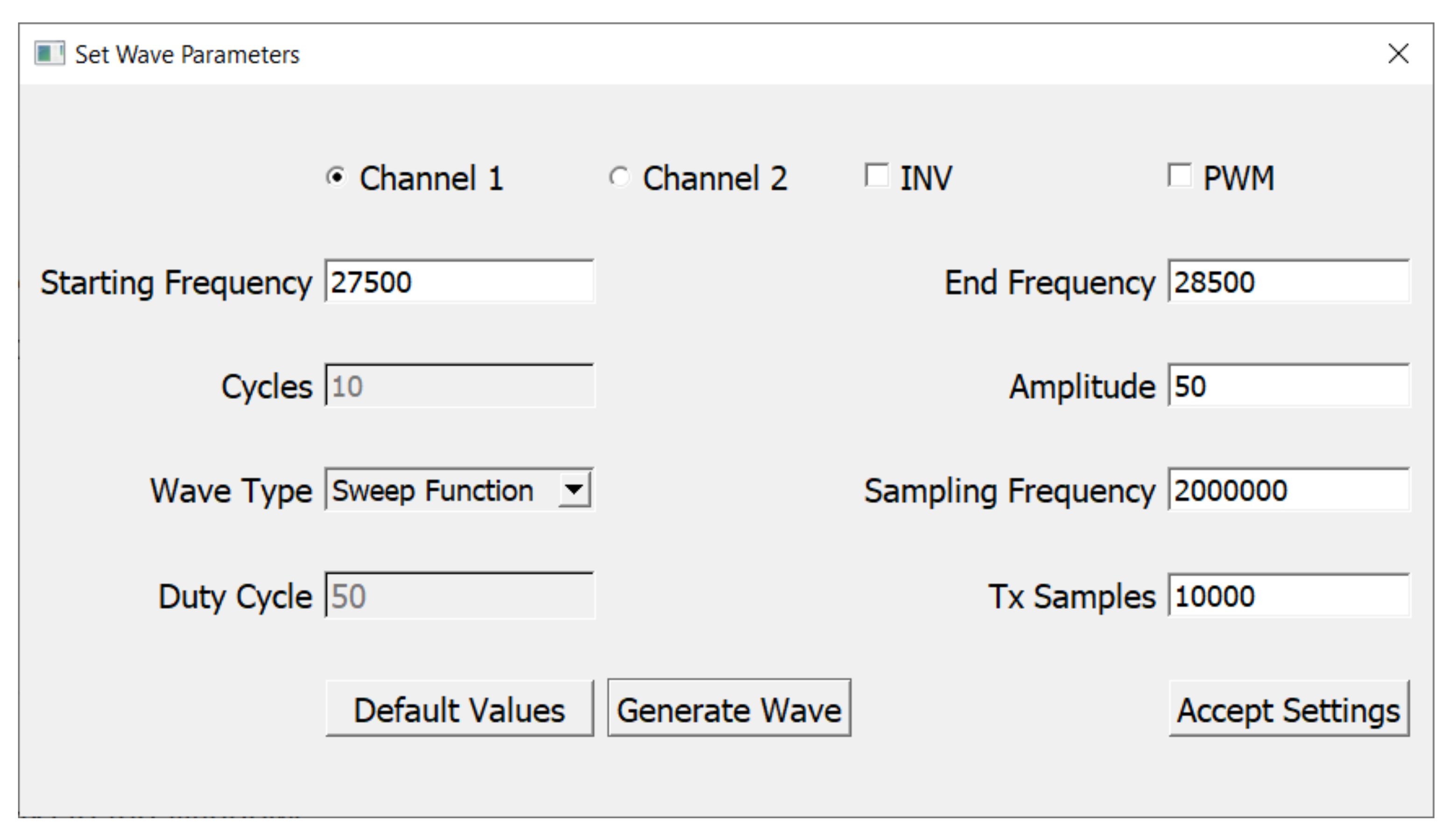Close the Set Wave Parameters dialog

tap(1398, 54)
